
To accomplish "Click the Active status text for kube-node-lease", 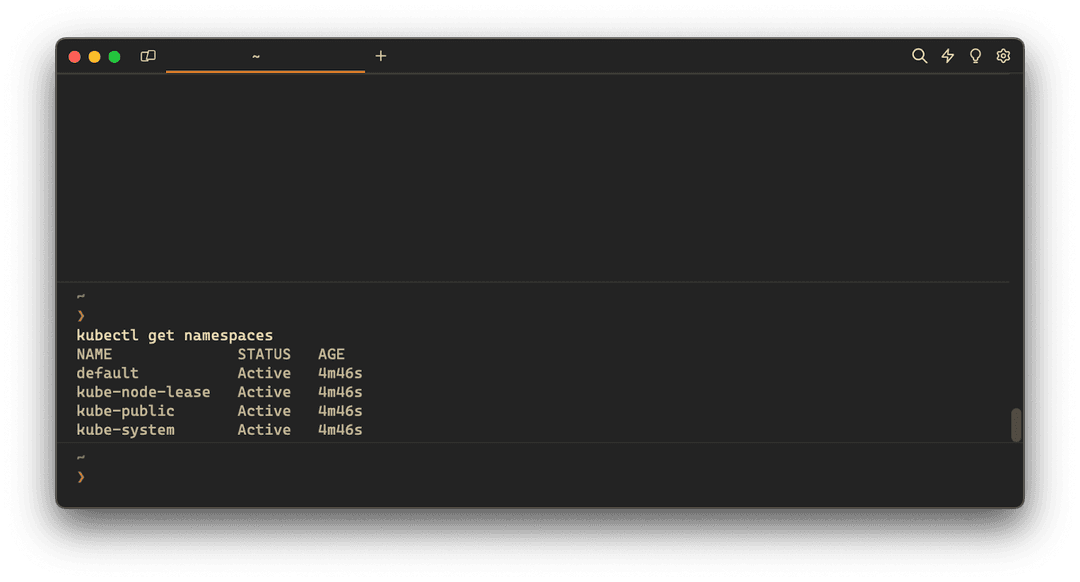I will pos(264,391).
